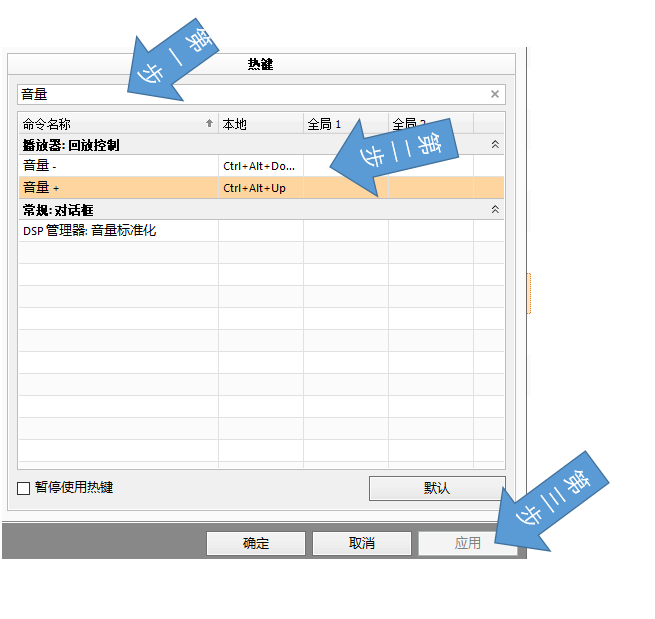Image resolution: width=655 pixels, height=619 pixels.
Task: Click the 常规: 对话框 group header
Action: click(150, 210)
